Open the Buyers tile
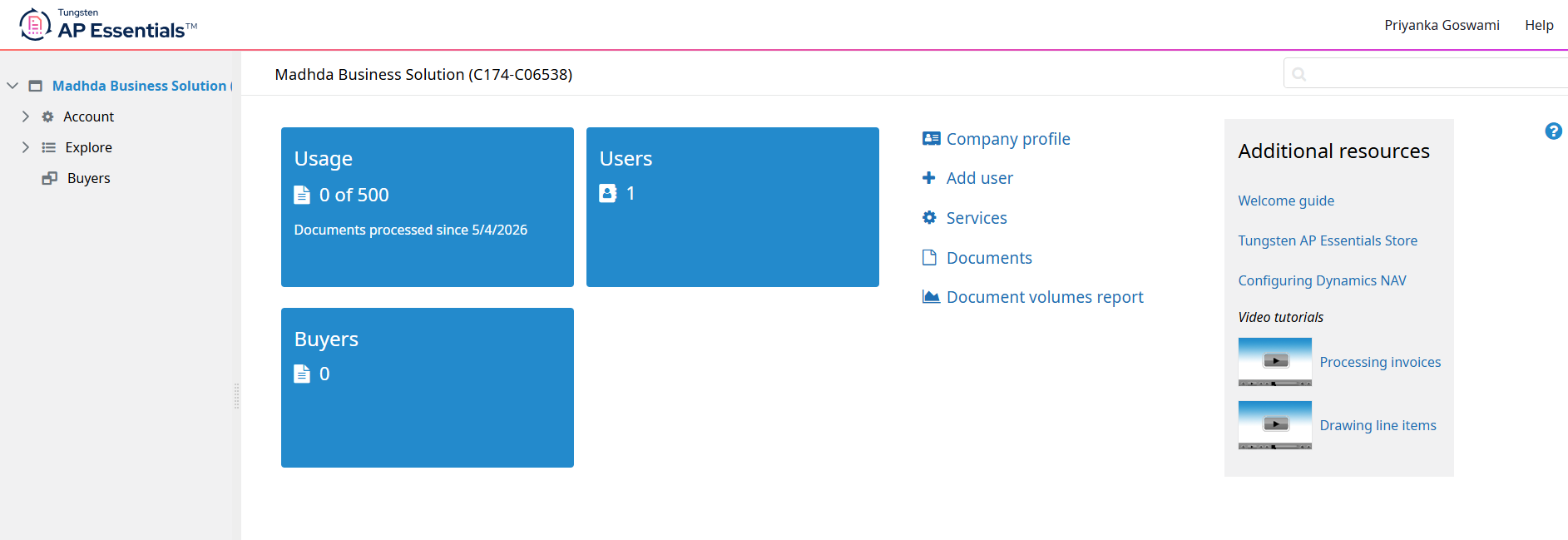 pos(428,388)
